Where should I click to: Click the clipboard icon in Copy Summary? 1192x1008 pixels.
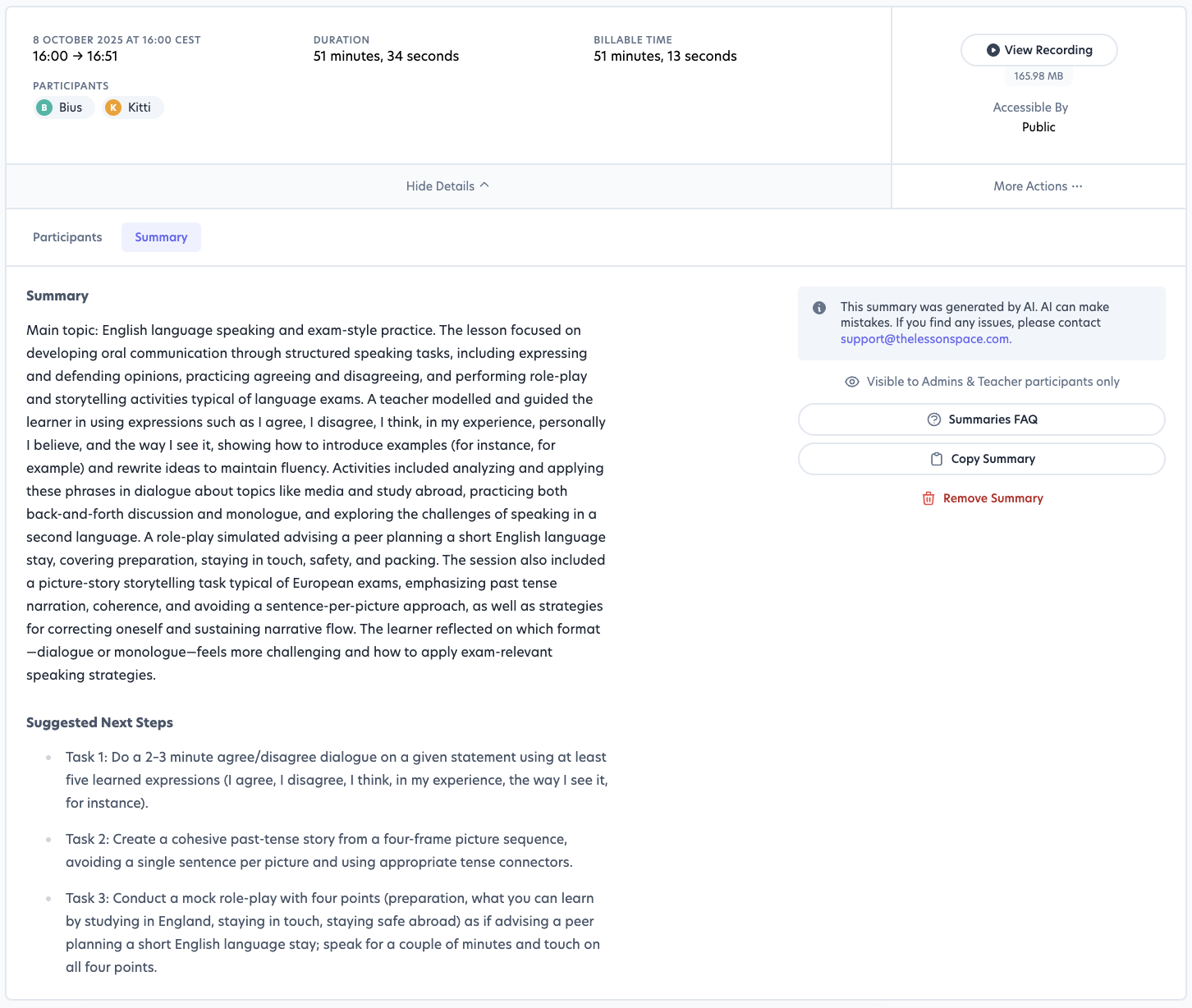tap(937, 459)
